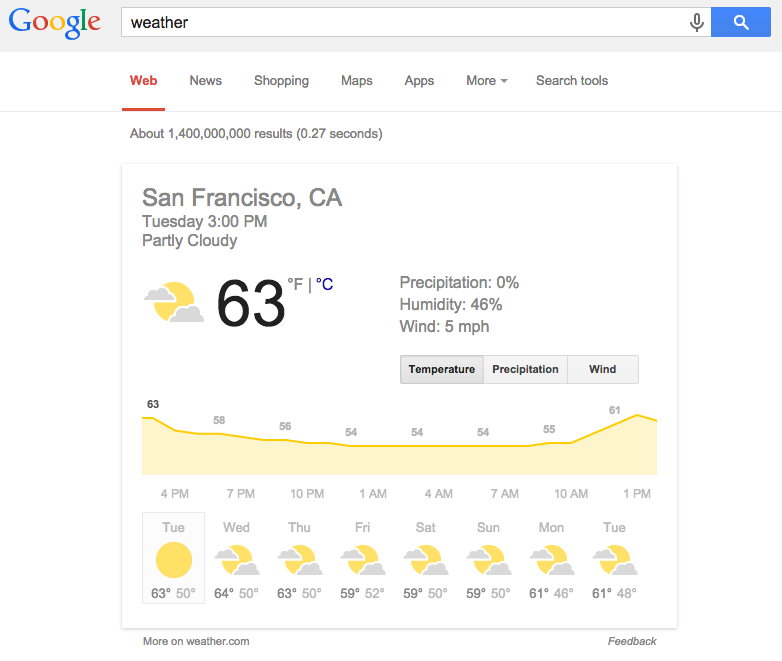Viewport: 782px width, 661px height.
Task: Switch chart to Wind view
Action: (x=602, y=369)
